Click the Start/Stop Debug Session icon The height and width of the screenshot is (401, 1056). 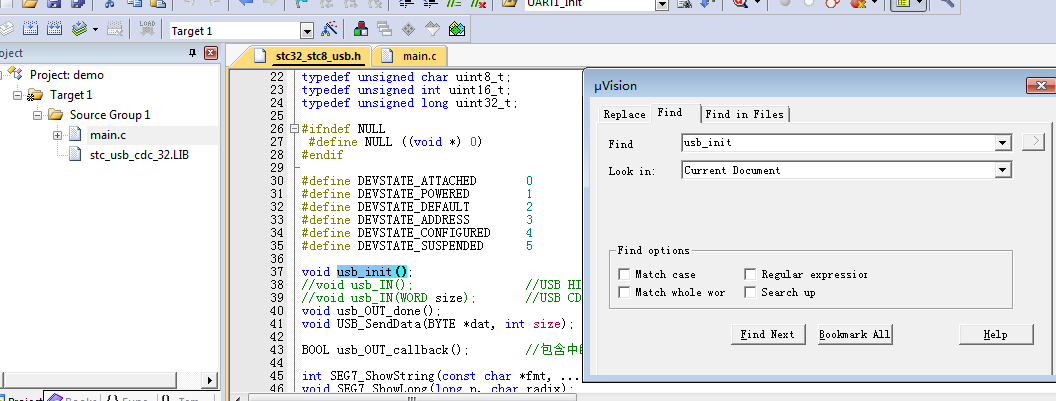coord(740,3)
